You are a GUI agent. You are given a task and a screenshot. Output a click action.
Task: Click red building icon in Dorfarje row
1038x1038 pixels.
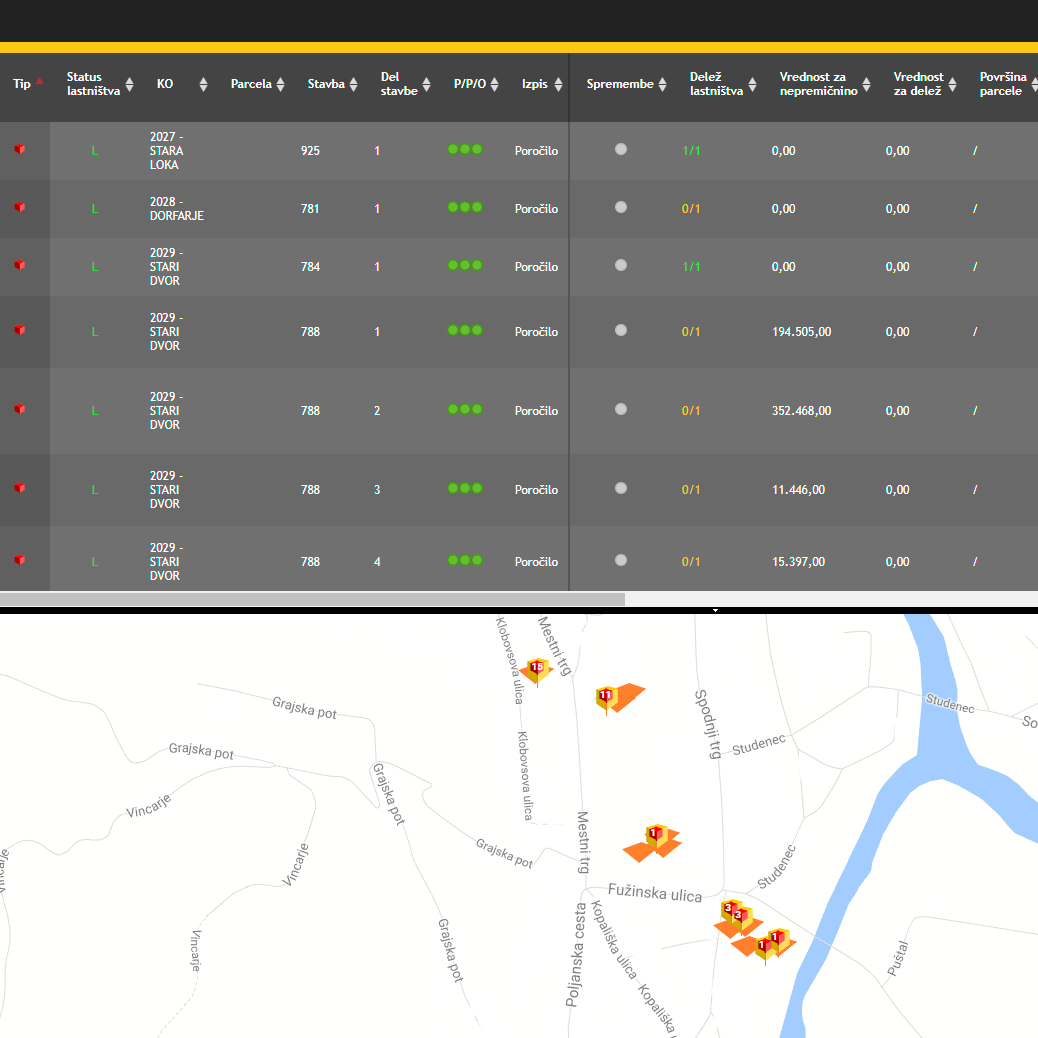[19, 208]
